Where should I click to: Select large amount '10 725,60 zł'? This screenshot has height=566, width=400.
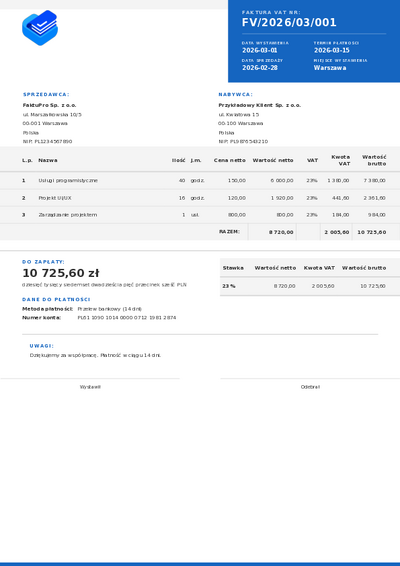[61, 273]
